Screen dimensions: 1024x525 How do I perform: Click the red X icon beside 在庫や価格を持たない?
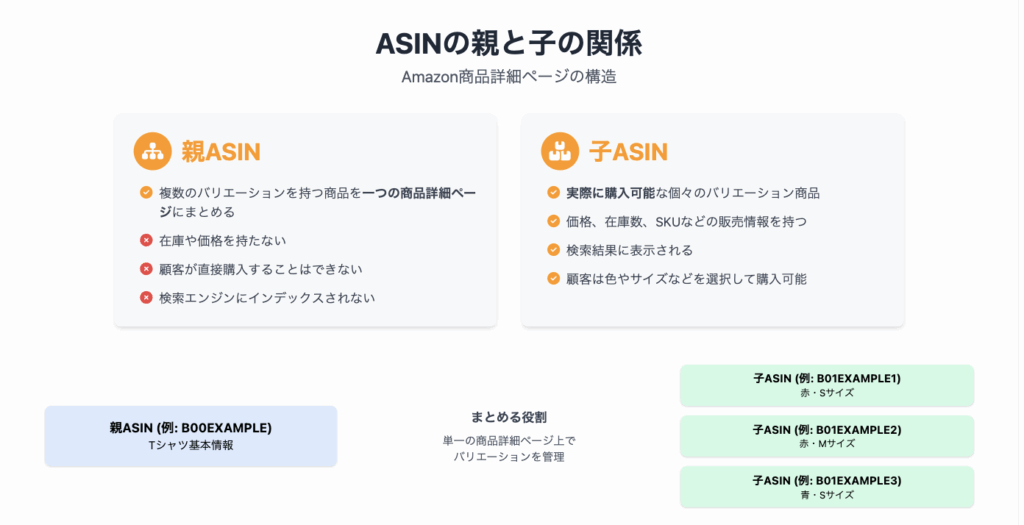pos(146,240)
